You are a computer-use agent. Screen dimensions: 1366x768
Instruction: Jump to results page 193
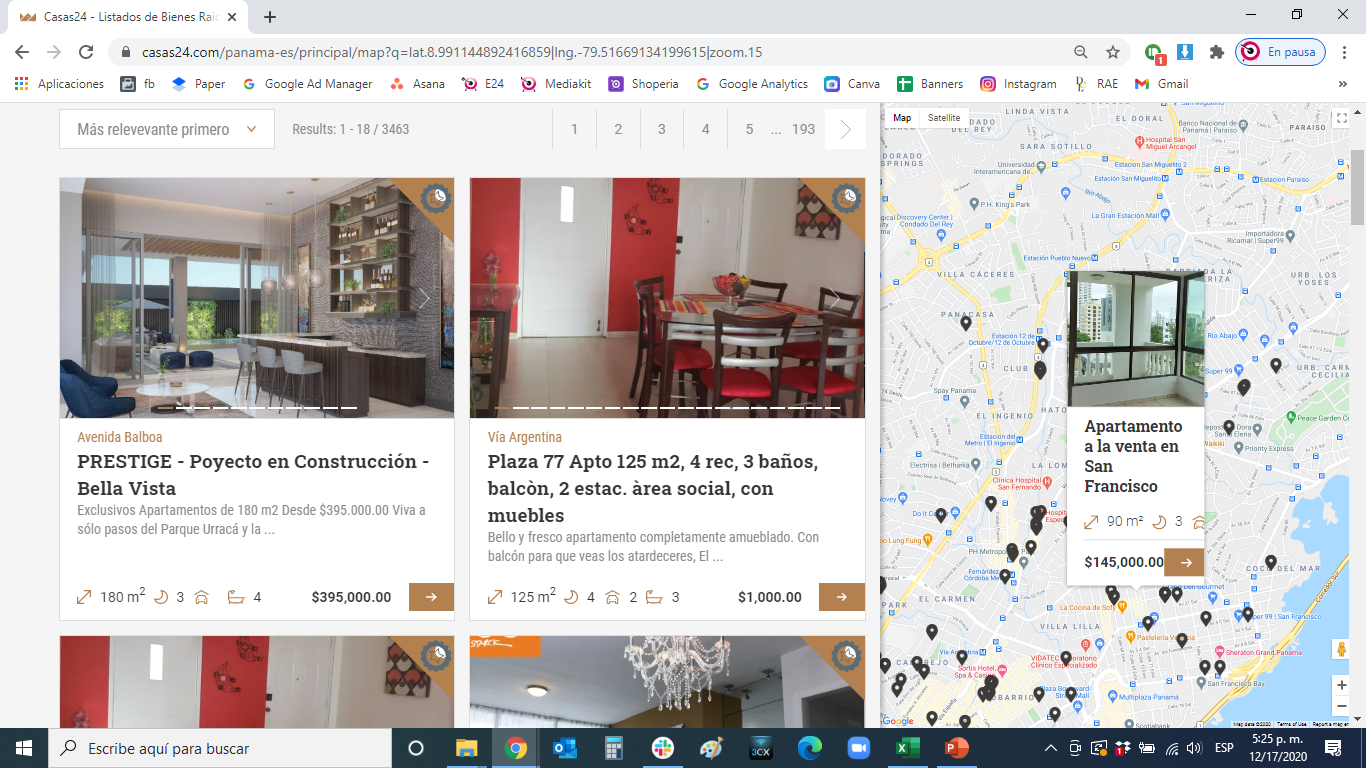pos(803,129)
